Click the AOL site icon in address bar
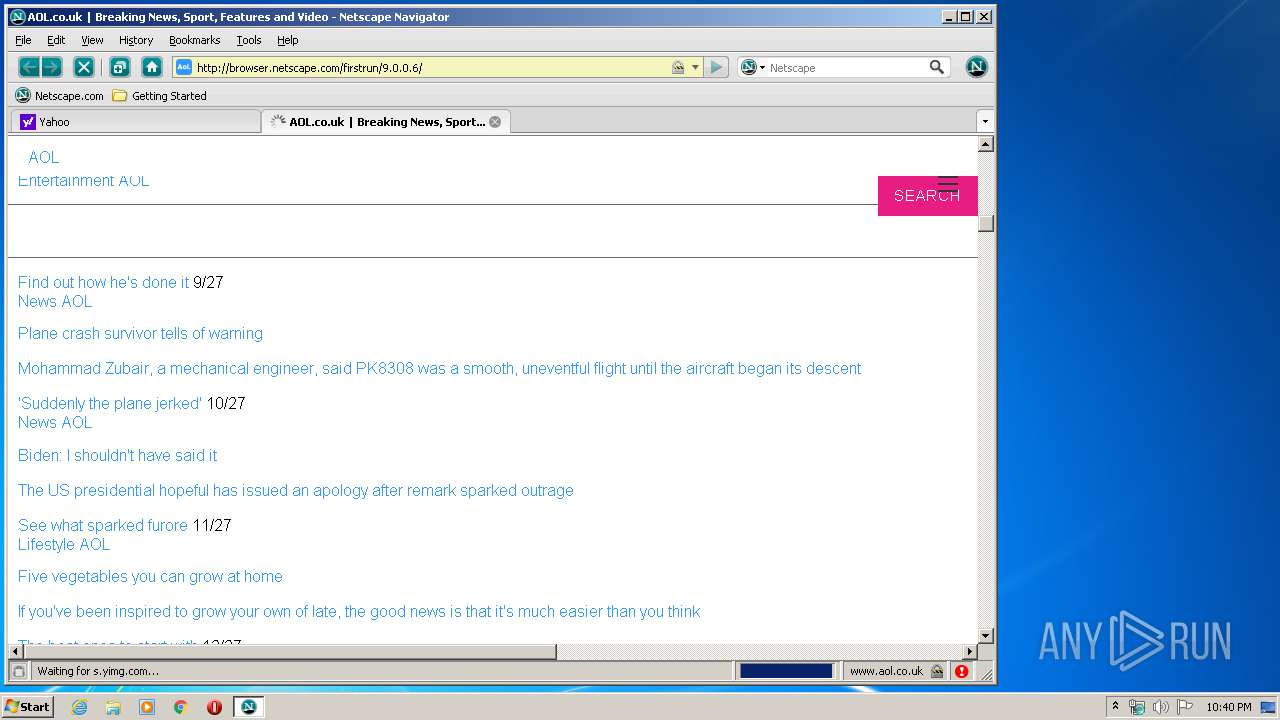This screenshot has width=1280, height=720. click(x=184, y=67)
